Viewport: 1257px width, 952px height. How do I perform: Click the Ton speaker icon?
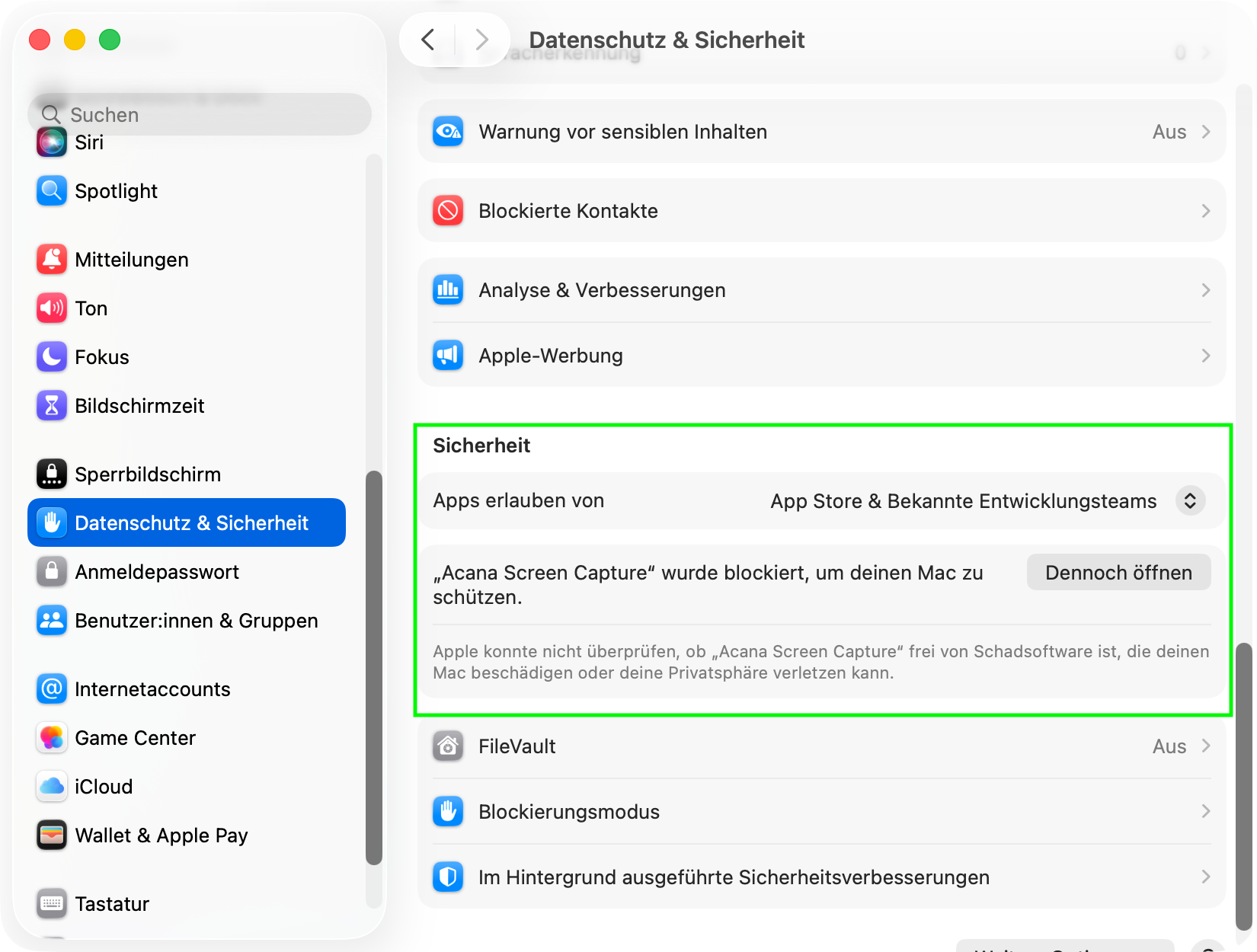click(52, 308)
